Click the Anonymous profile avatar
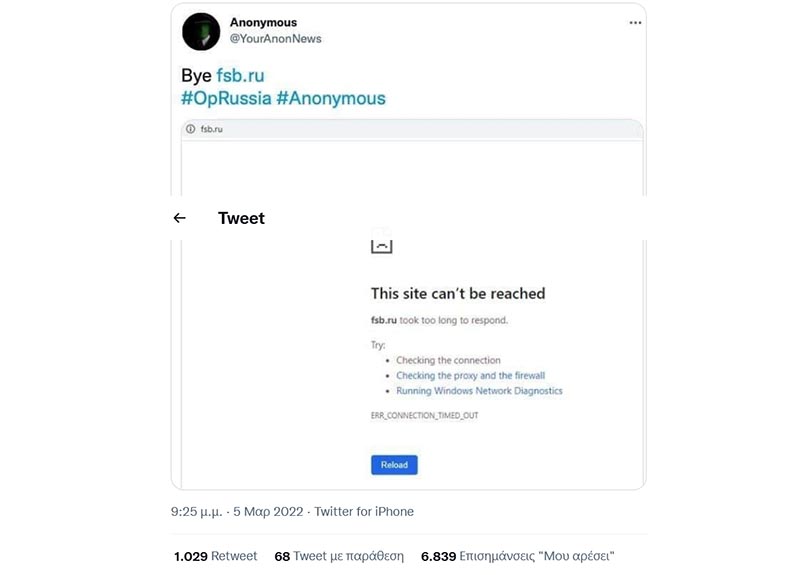This screenshot has height=575, width=800. 201,31
